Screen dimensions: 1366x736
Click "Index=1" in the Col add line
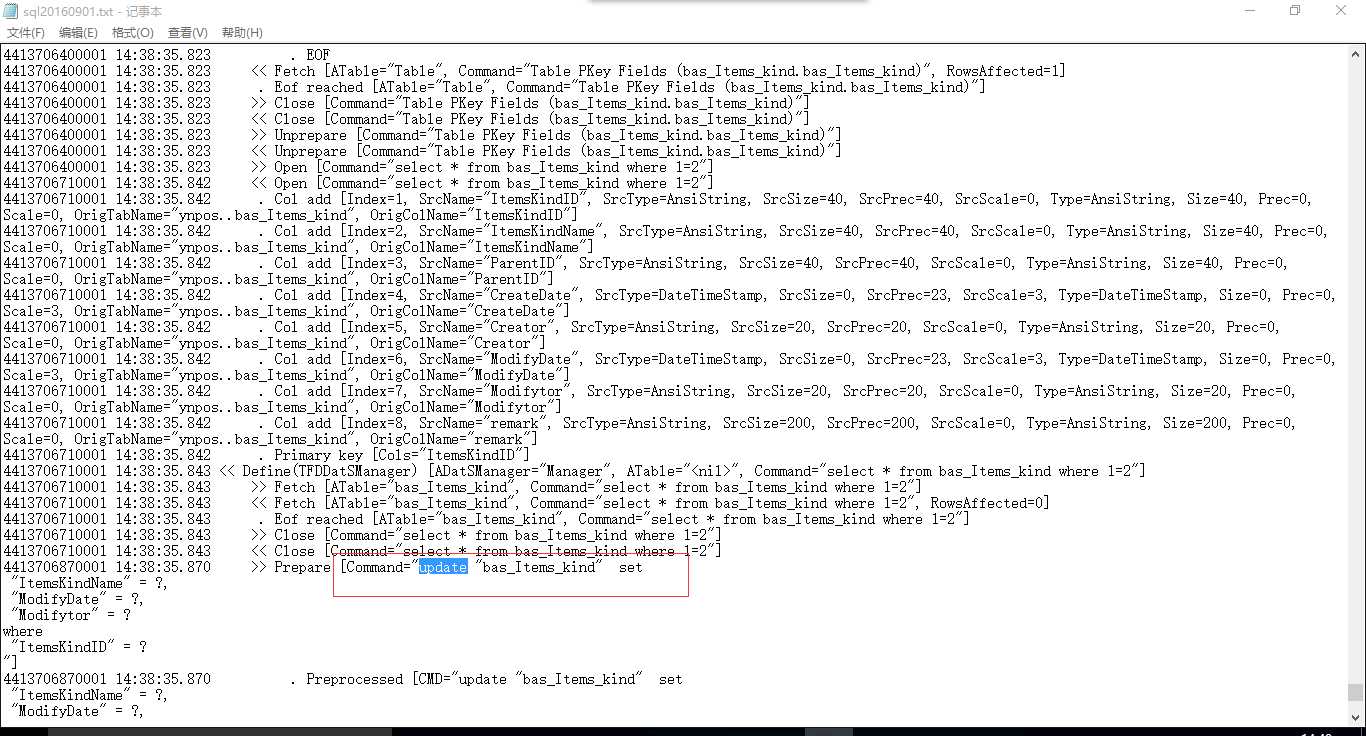(x=378, y=199)
